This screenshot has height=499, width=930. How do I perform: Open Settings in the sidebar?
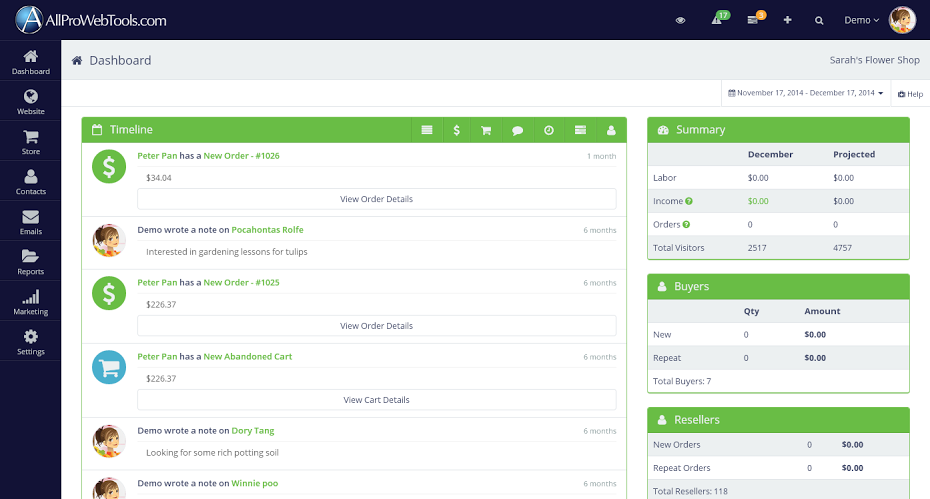[x=30, y=342]
